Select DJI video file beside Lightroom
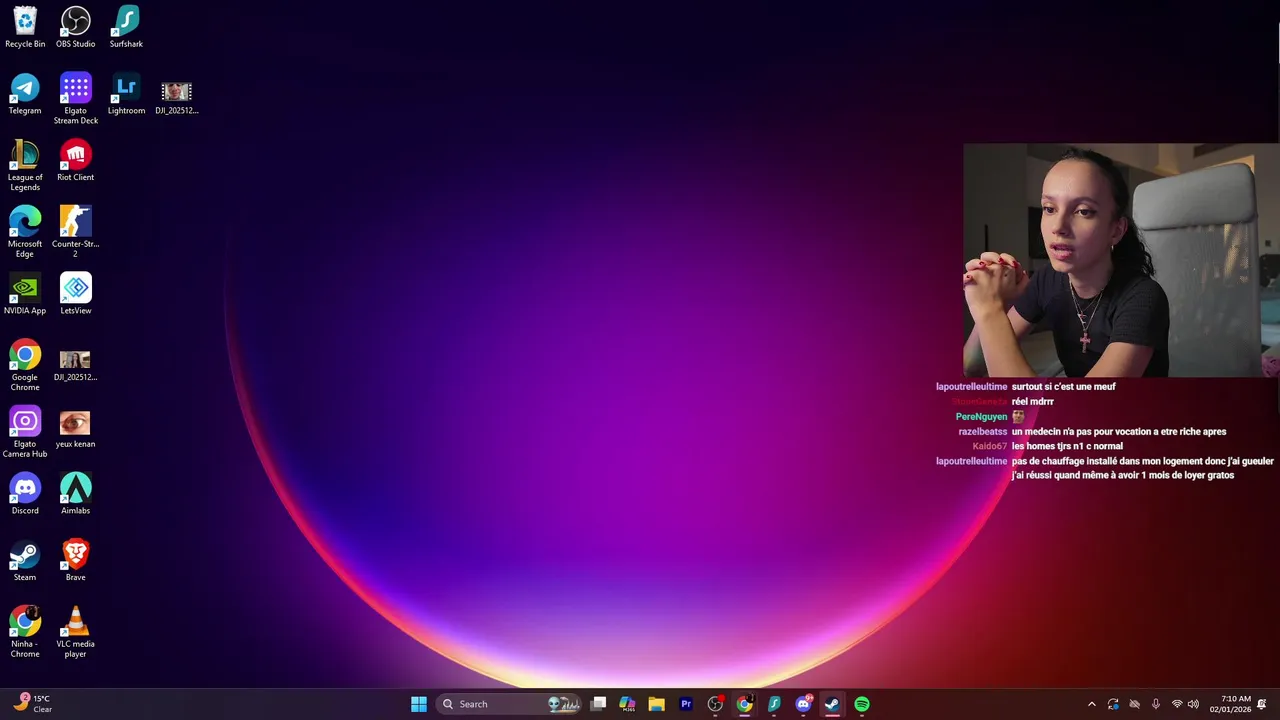The height and width of the screenshot is (720, 1280). tap(177, 98)
